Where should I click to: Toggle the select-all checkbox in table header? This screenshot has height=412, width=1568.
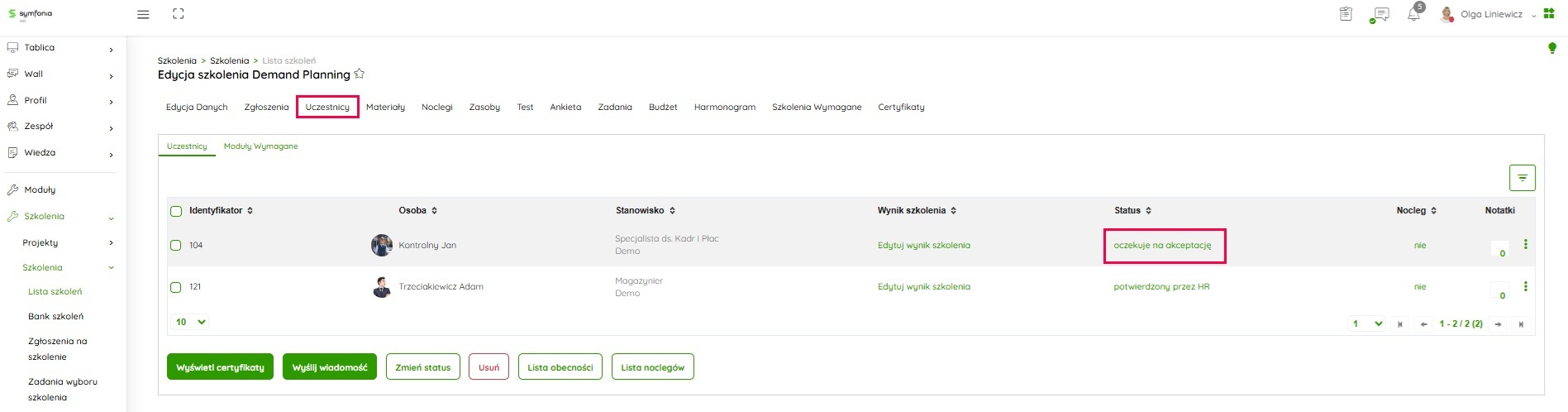176,211
